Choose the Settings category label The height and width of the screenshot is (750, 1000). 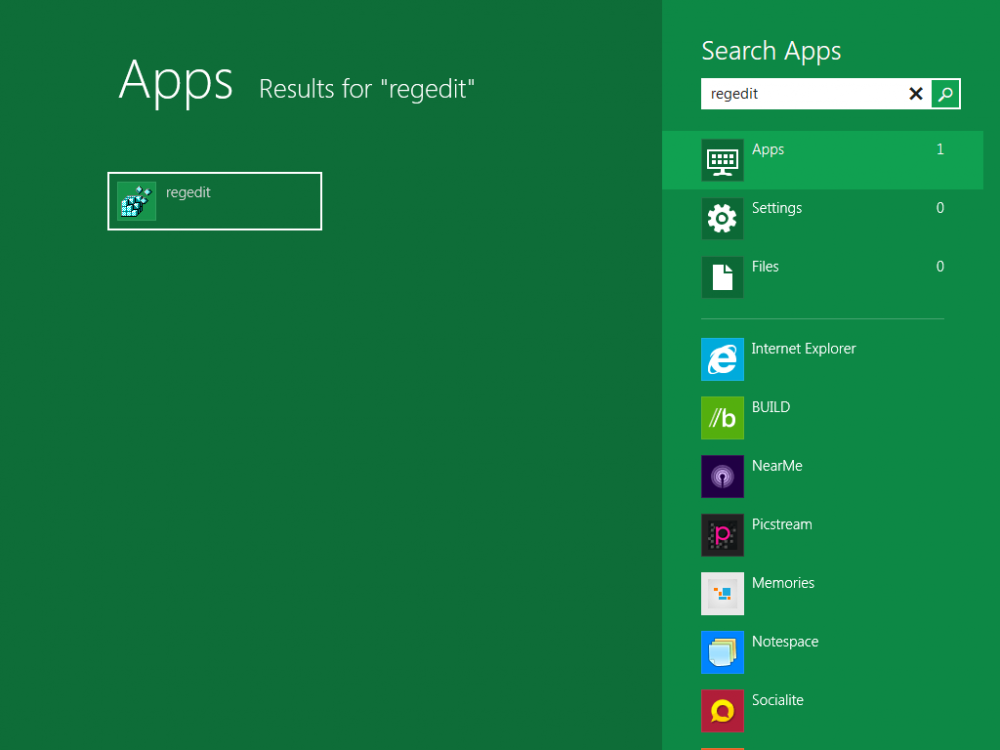tap(777, 209)
